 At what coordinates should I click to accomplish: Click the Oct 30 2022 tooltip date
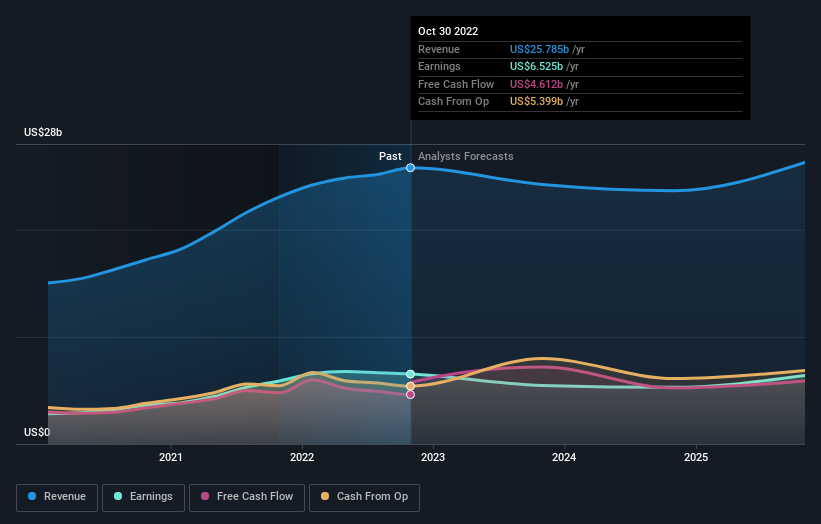tap(448, 31)
